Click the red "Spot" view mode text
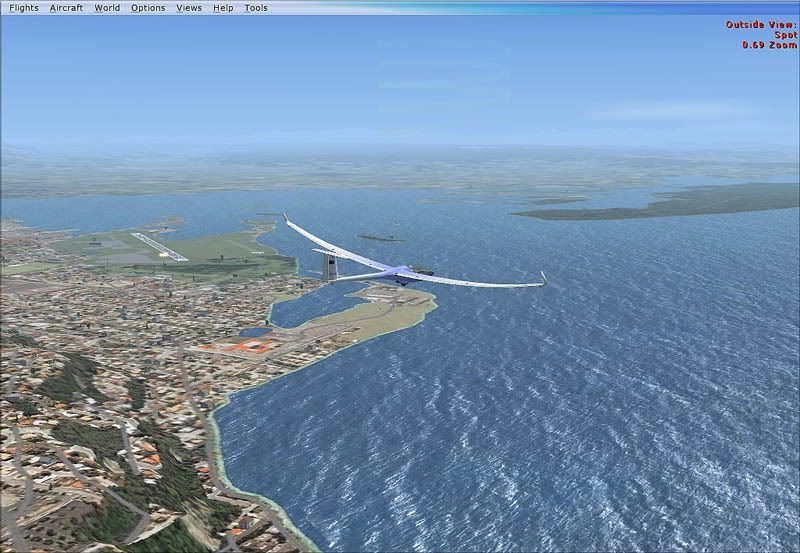The height and width of the screenshot is (553, 800). point(786,35)
